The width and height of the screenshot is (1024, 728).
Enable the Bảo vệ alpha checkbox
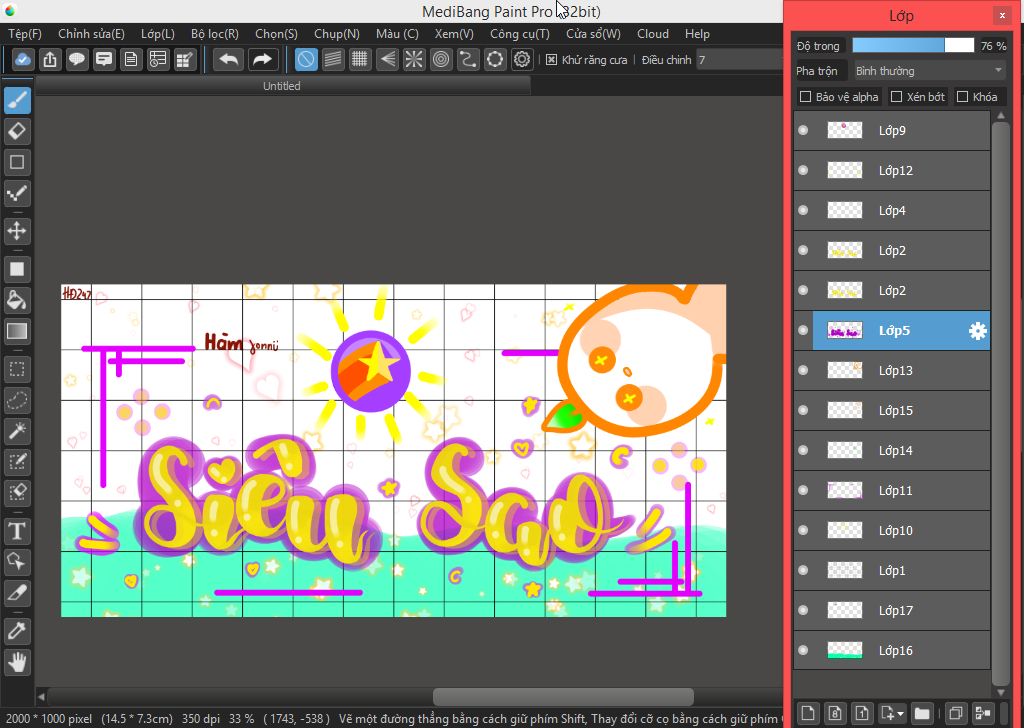point(806,97)
